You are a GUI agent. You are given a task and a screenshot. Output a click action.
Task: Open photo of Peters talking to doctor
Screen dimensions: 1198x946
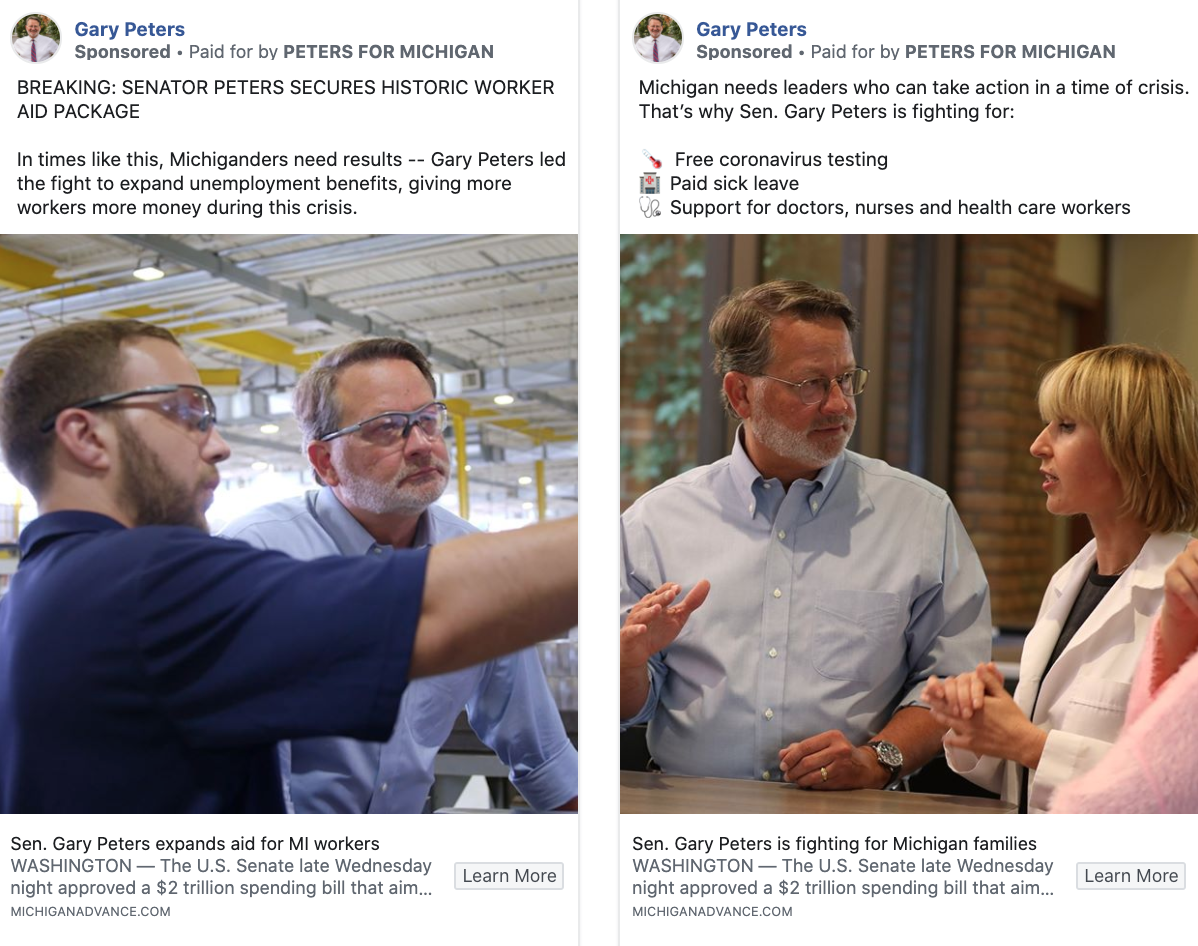click(908, 523)
